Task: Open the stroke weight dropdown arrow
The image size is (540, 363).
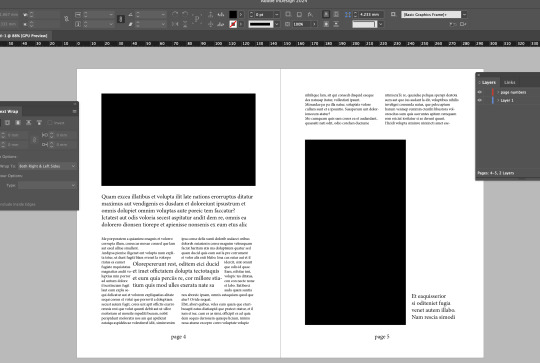Action: [x=277, y=14]
